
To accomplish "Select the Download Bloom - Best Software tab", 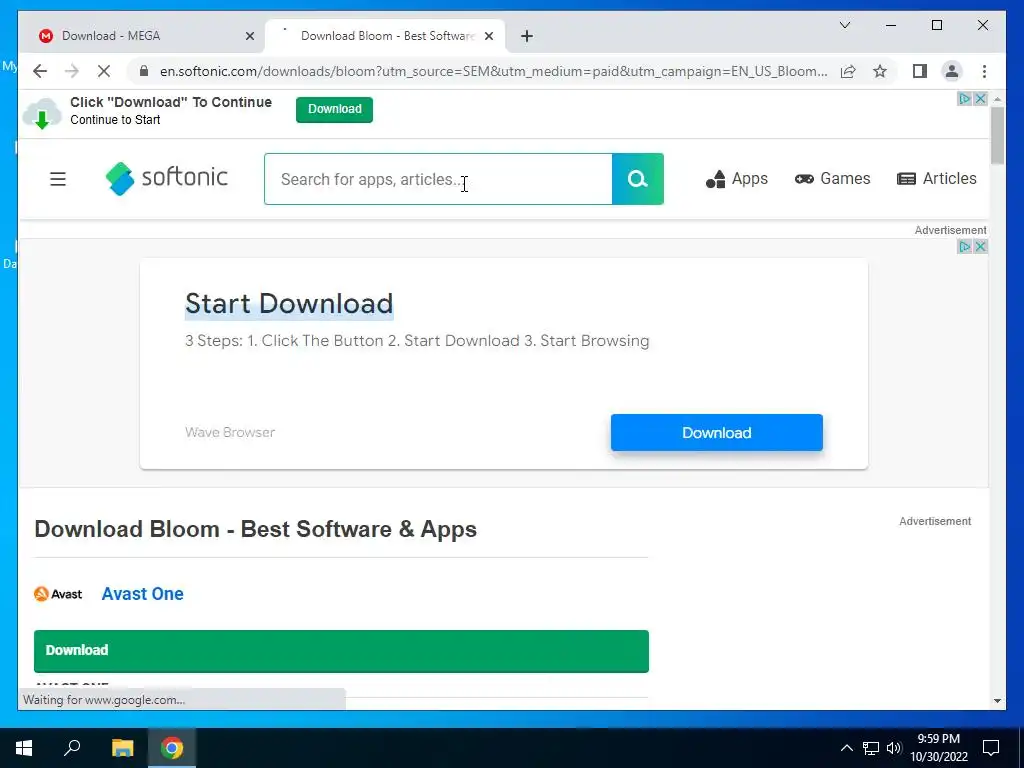I will pos(385,36).
